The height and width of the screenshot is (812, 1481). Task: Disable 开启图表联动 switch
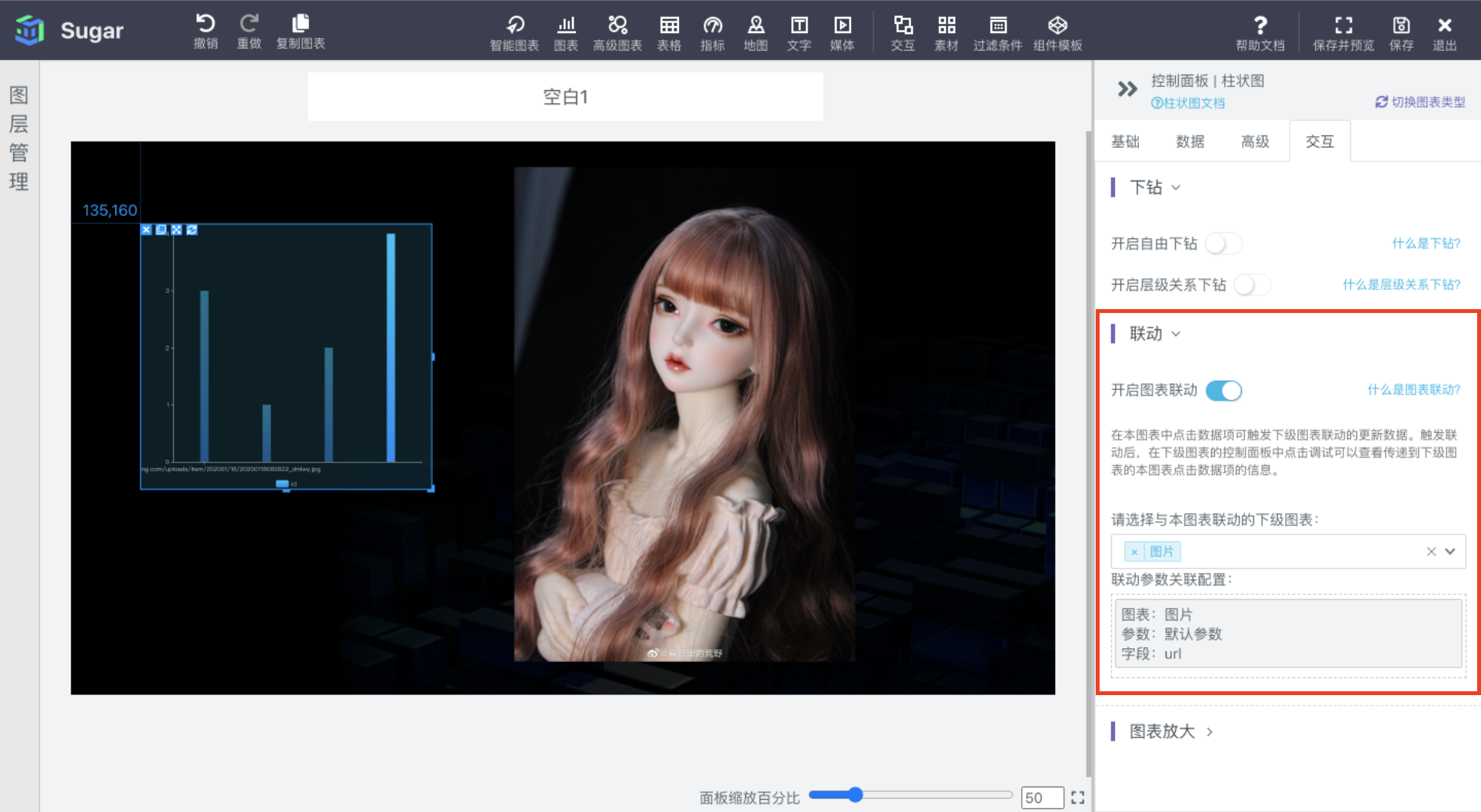click(1223, 391)
